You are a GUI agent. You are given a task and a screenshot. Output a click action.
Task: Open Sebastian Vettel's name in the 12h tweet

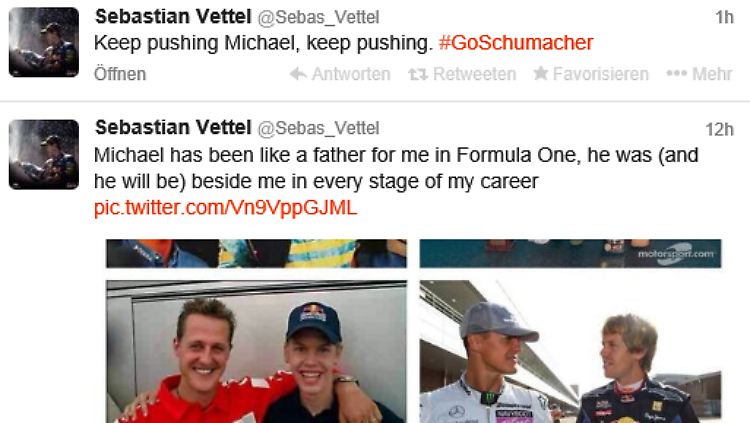pos(170,129)
